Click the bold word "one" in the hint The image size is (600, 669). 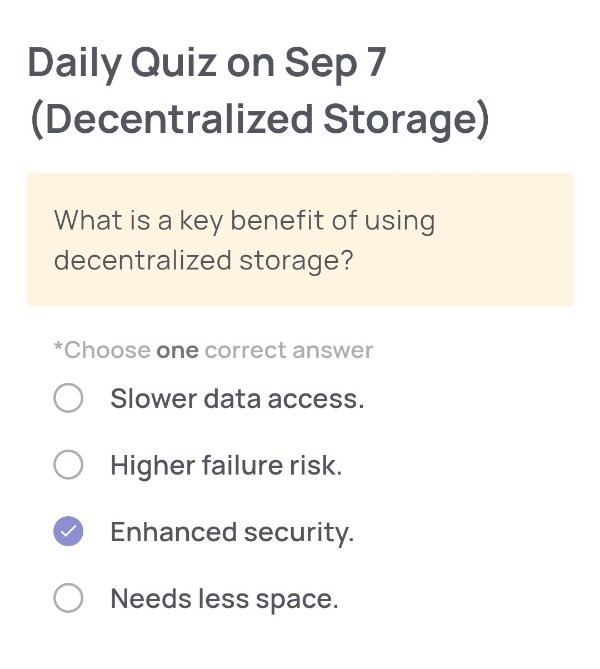(177, 350)
